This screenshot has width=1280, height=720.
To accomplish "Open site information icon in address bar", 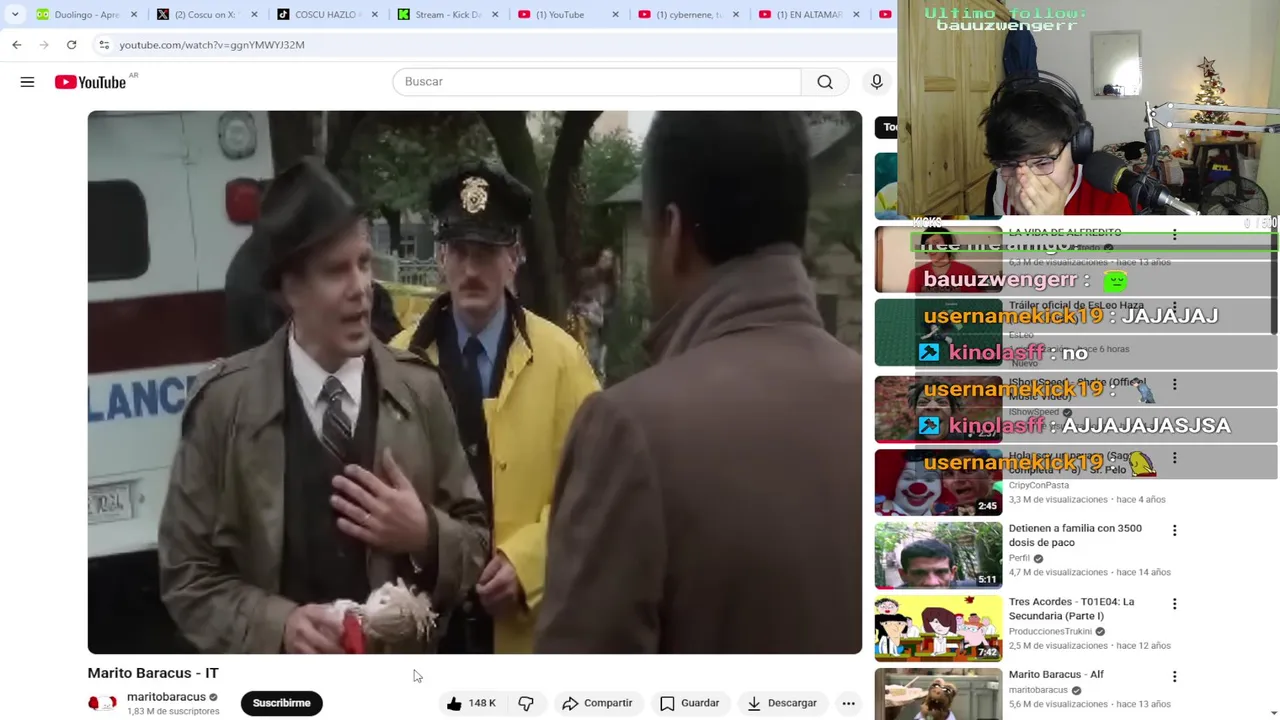I will [x=104, y=45].
